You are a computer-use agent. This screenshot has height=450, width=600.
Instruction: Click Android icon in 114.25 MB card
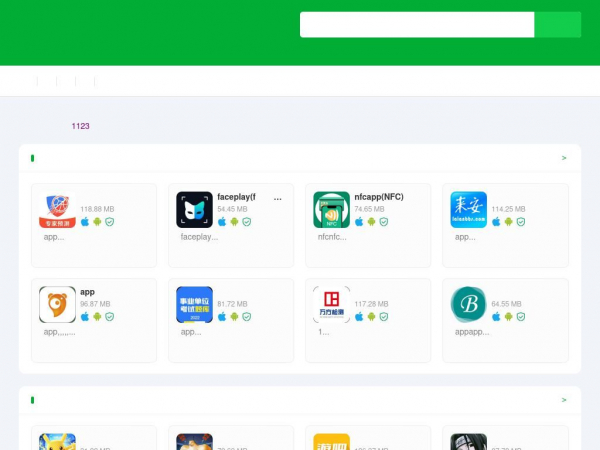(x=508, y=222)
